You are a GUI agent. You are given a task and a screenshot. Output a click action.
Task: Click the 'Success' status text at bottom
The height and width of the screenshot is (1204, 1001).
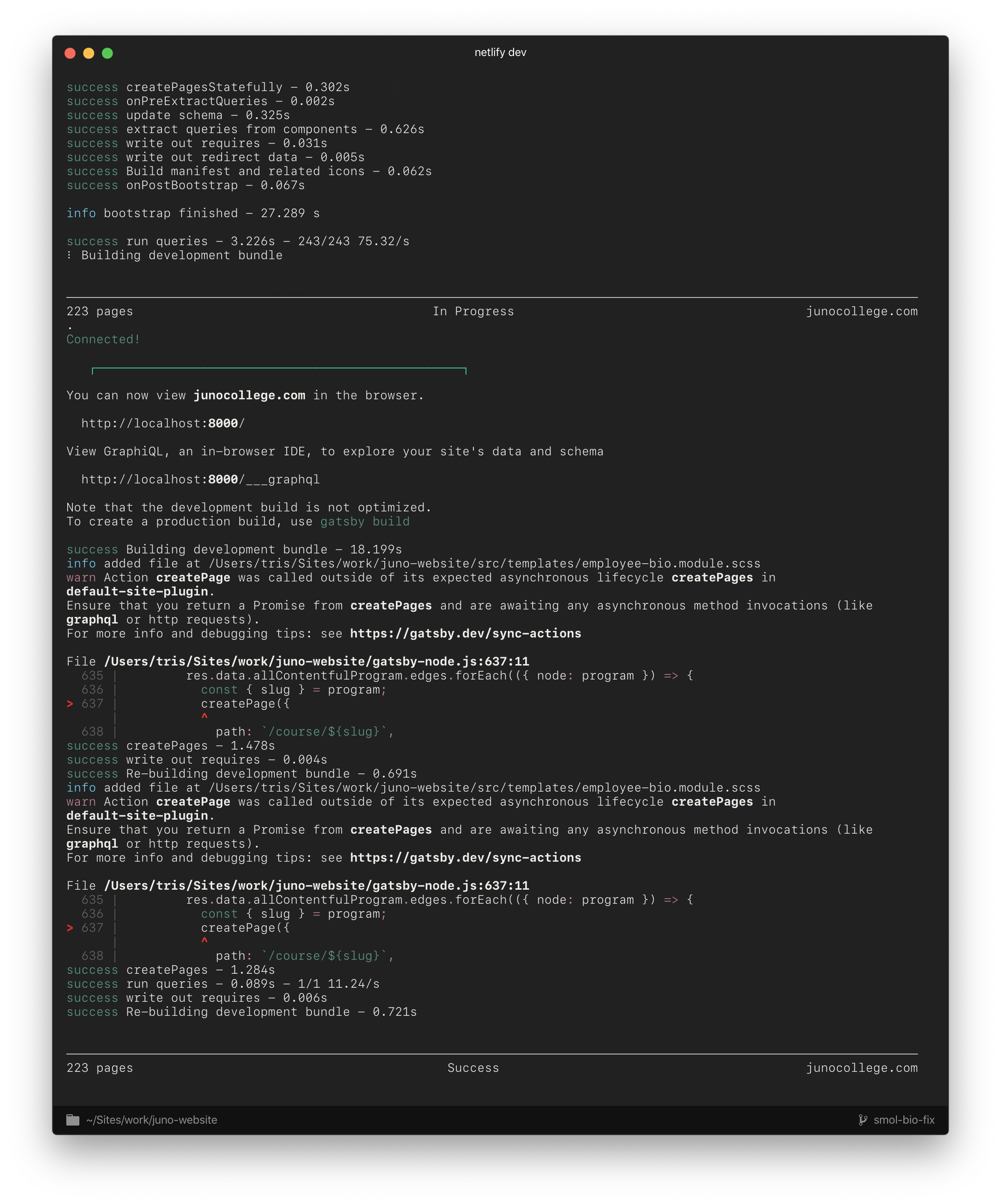pos(473,1068)
